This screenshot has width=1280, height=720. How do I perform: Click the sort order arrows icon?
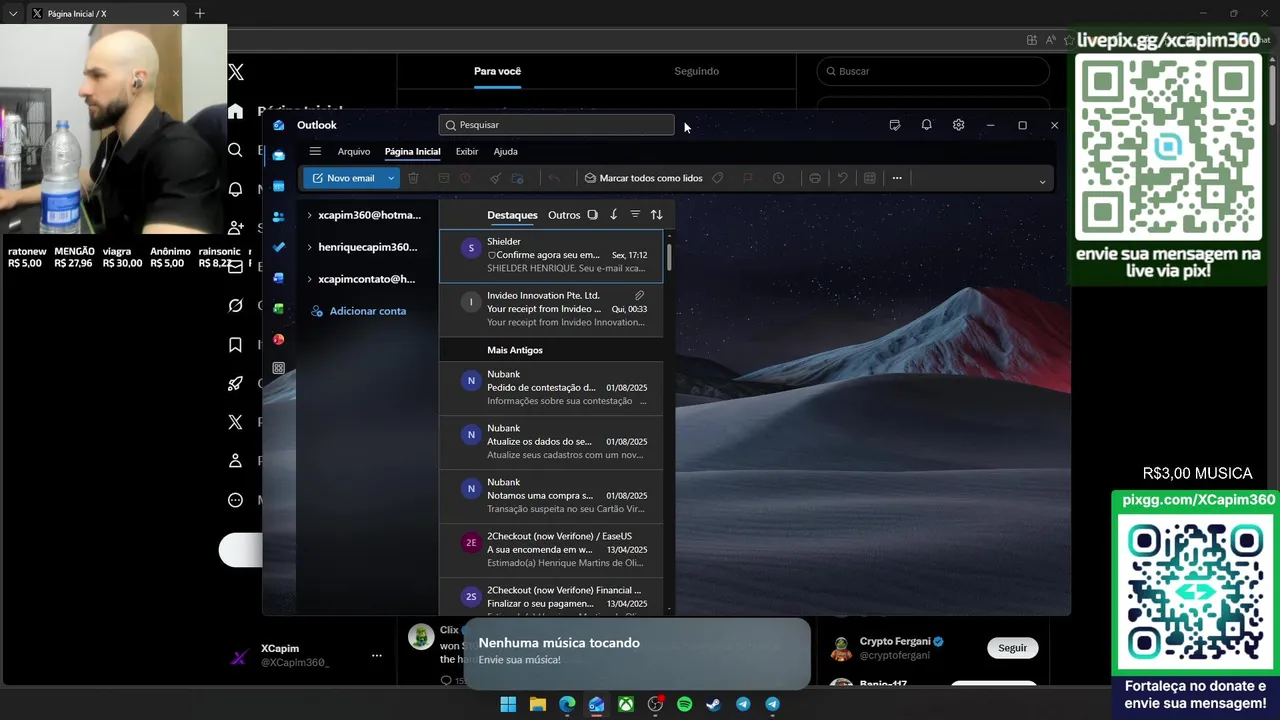point(657,215)
